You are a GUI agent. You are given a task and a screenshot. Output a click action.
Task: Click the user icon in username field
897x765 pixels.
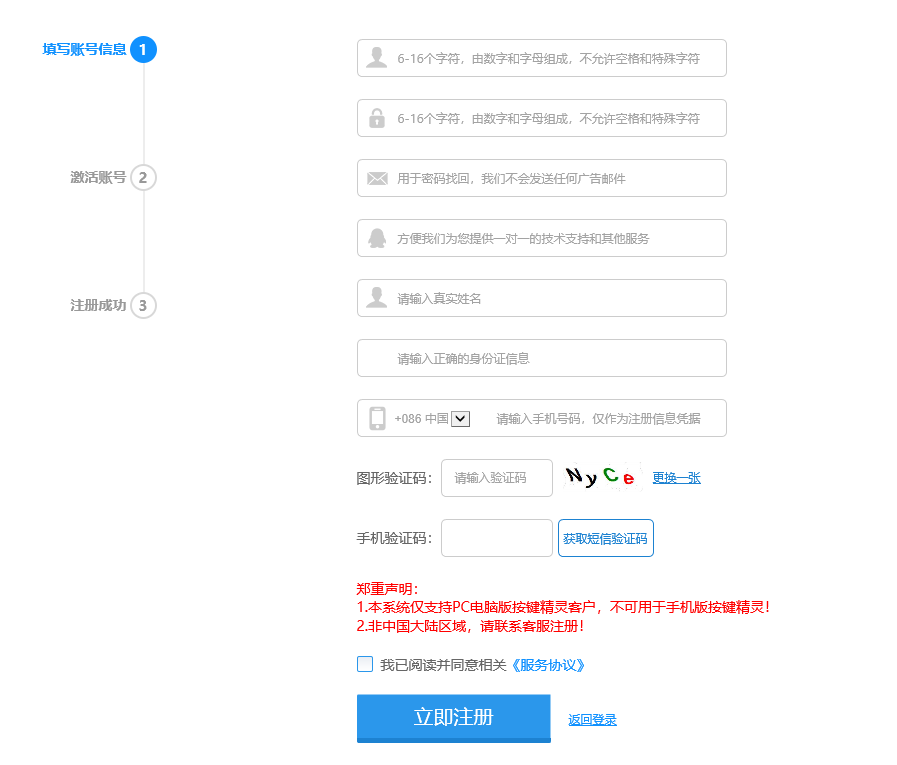[x=376, y=58]
